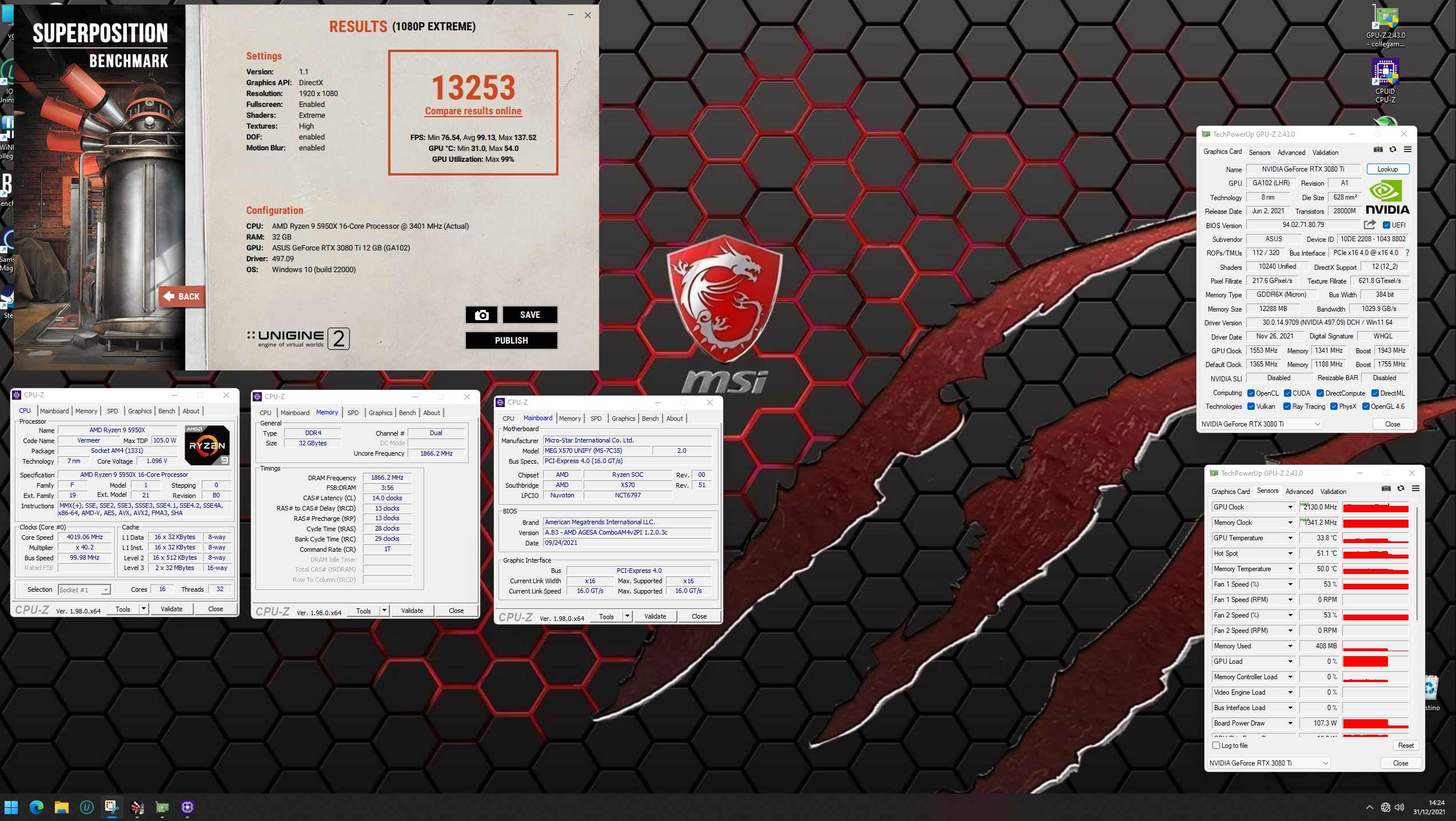Open the Board Power Draw sensor dropdown arrow

pyautogui.click(x=1290, y=723)
